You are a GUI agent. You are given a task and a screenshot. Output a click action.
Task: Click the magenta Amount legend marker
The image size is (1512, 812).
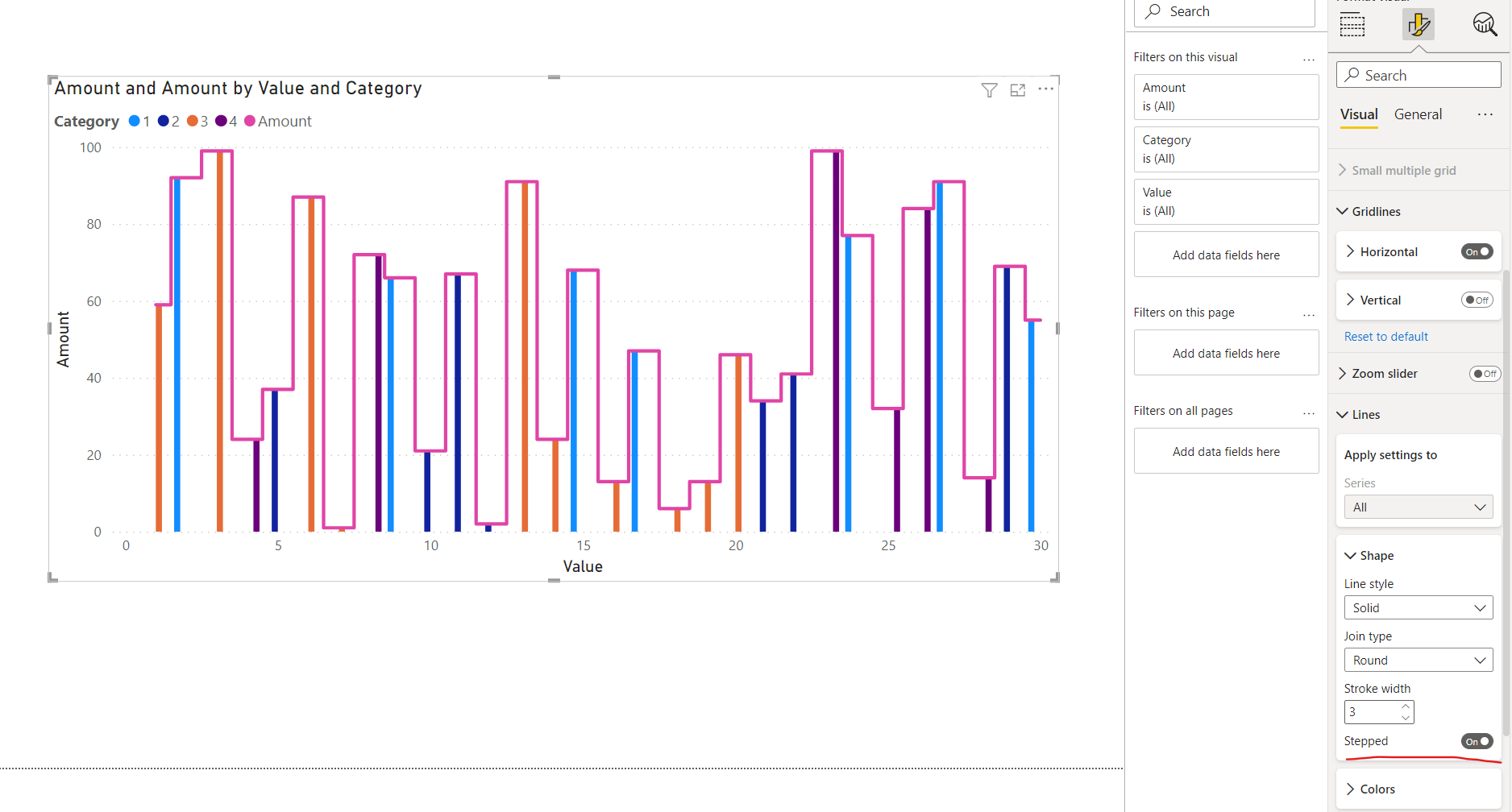pos(250,121)
